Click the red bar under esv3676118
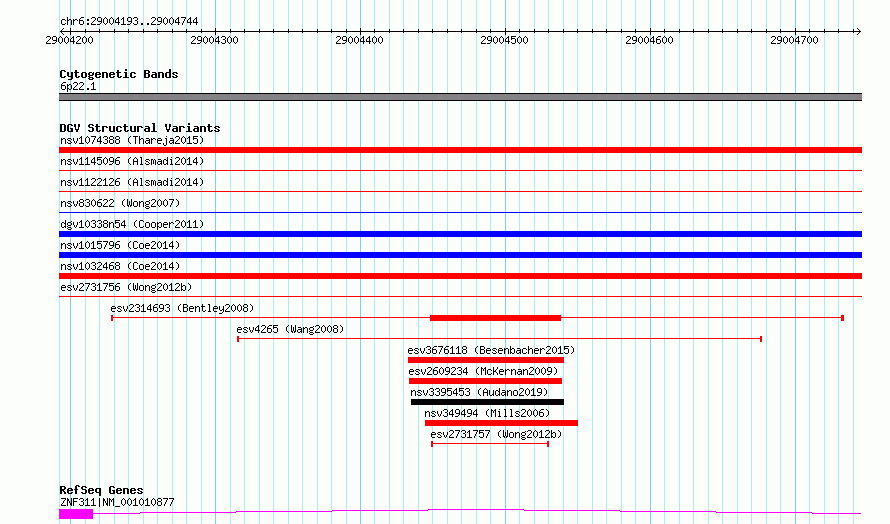 point(486,360)
